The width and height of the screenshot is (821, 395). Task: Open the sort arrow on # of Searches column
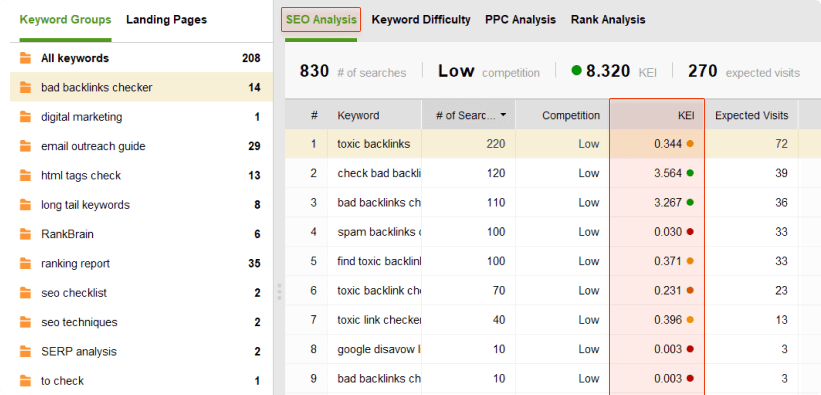coord(504,115)
